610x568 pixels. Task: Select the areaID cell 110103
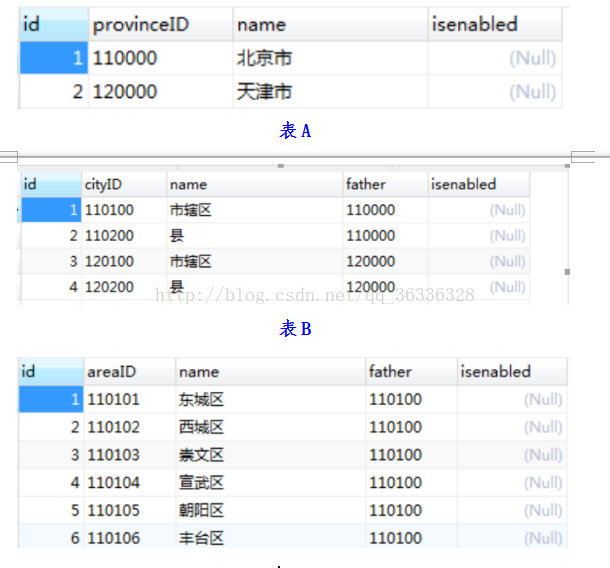(130, 455)
